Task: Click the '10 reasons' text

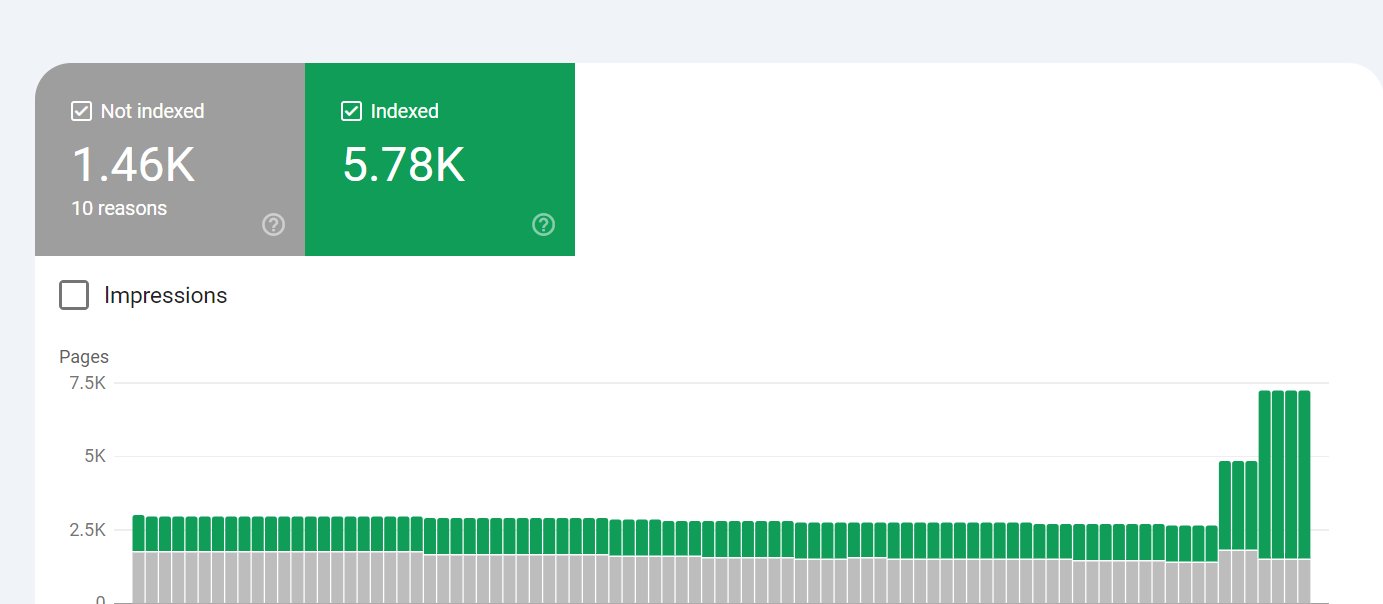Action: pos(119,208)
